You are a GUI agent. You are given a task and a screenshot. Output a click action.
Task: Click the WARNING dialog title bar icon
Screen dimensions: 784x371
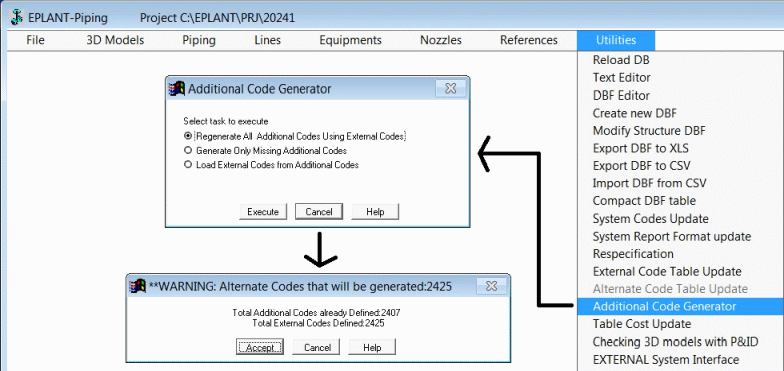pyautogui.click(x=137, y=286)
